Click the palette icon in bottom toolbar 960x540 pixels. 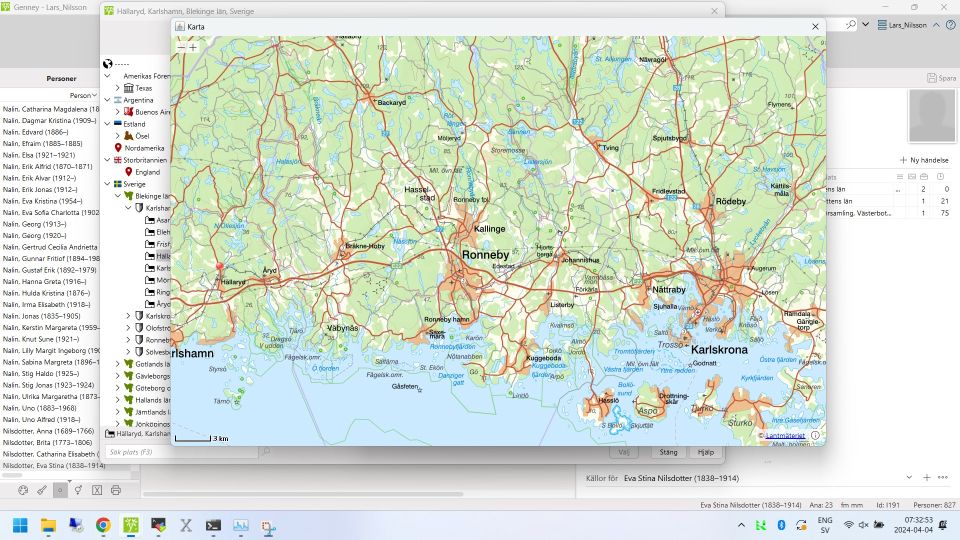point(23,490)
